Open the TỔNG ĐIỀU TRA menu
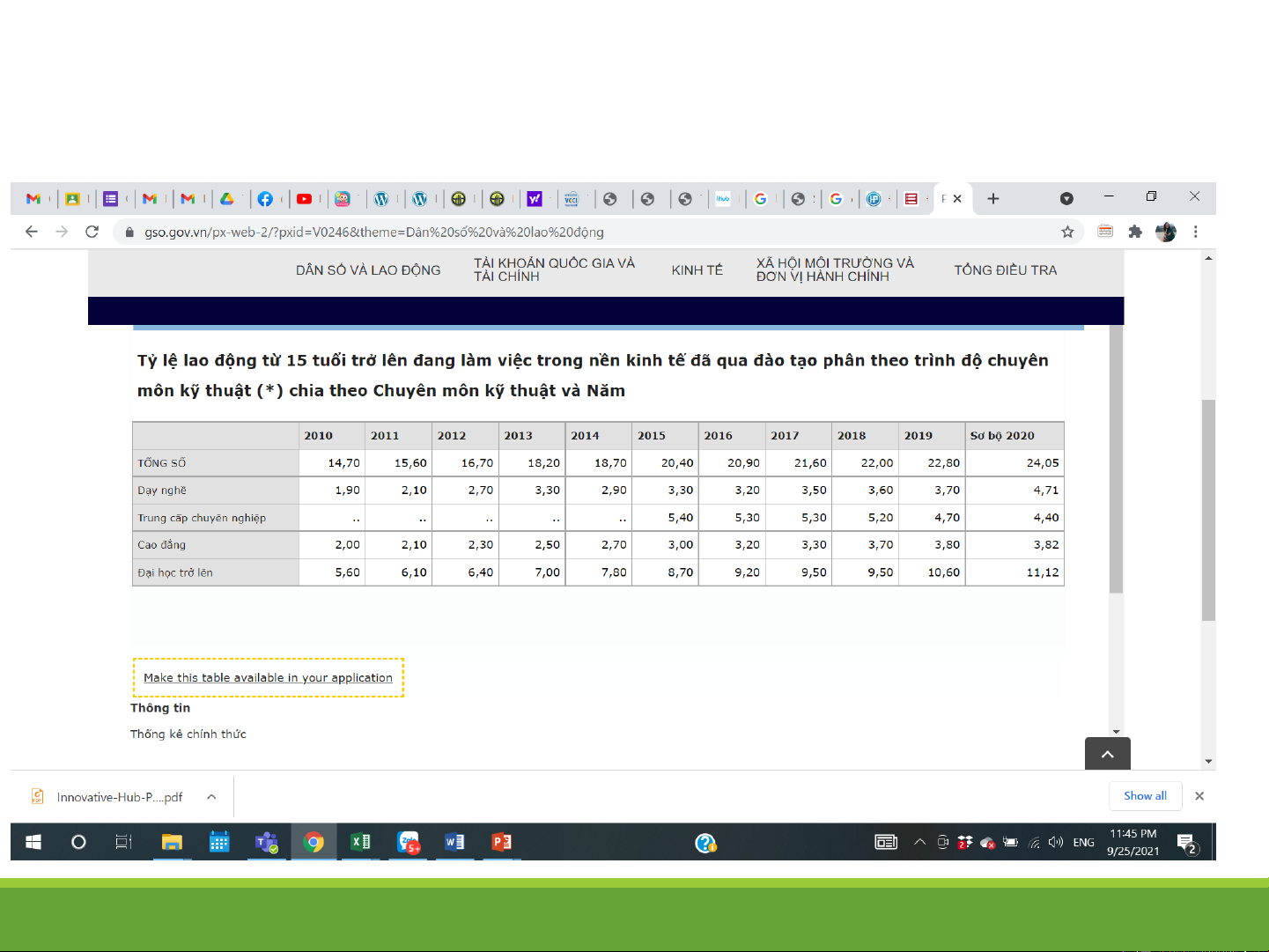The height and width of the screenshot is (952, 1269). (1005, 270)
